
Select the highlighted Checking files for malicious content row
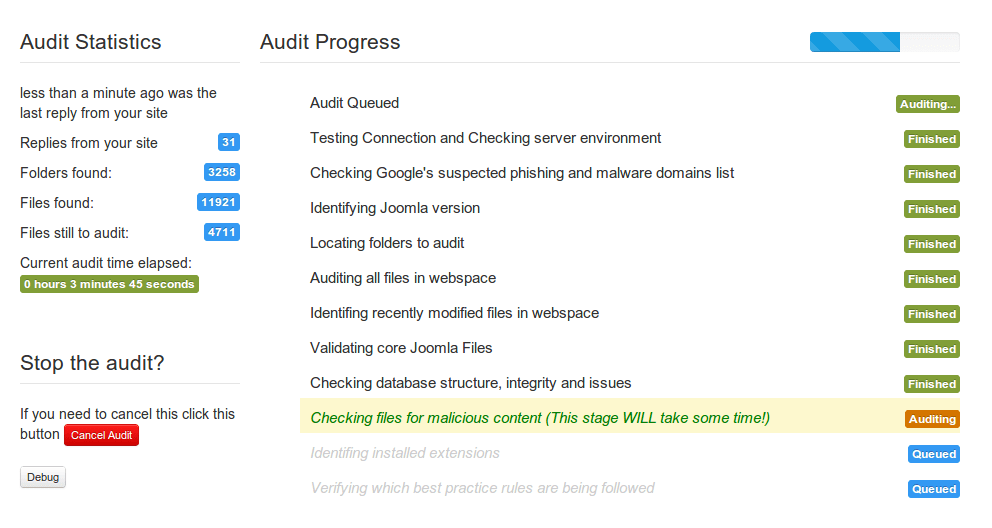540,418
